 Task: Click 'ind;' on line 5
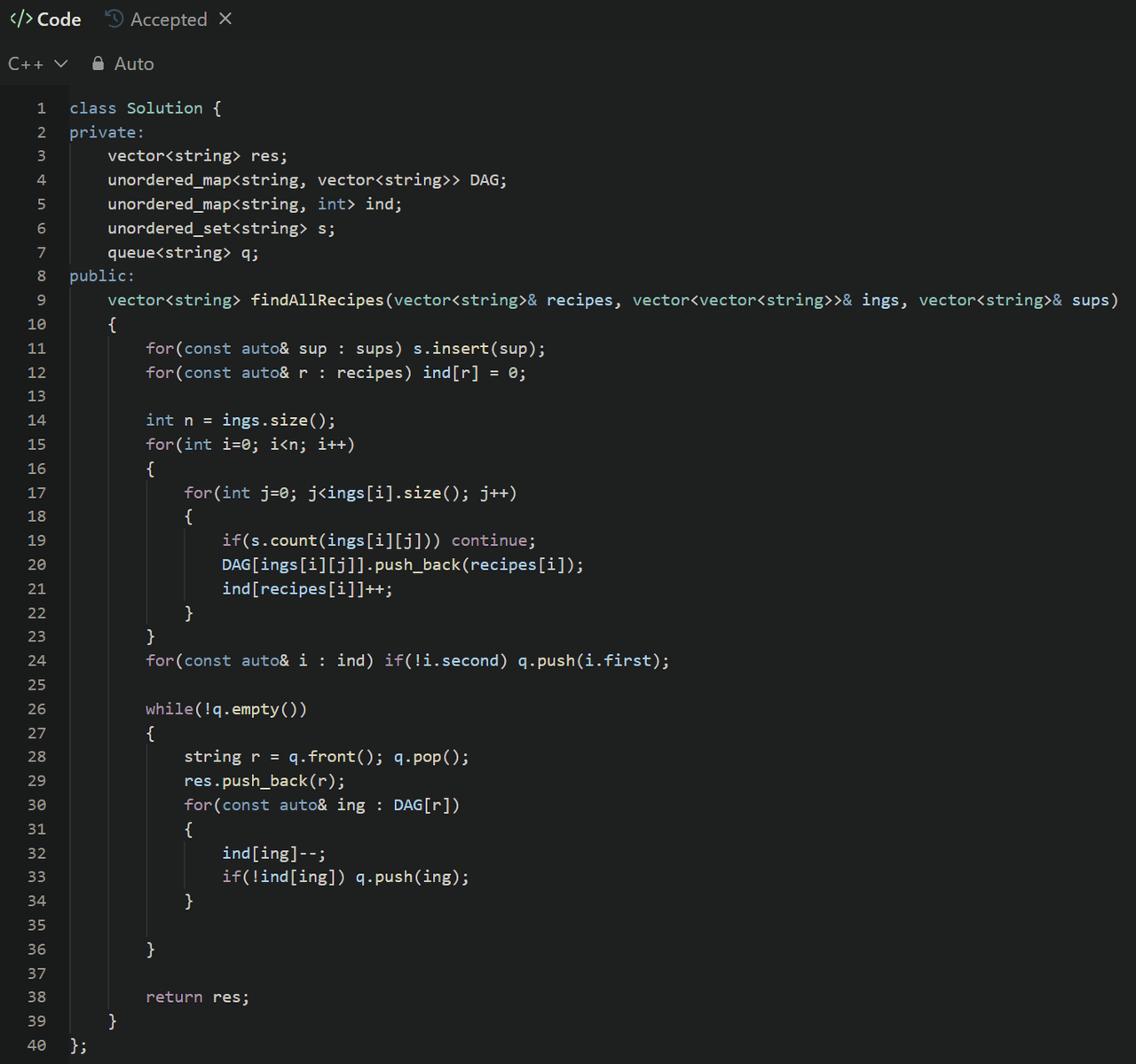(x=383, y=204)
